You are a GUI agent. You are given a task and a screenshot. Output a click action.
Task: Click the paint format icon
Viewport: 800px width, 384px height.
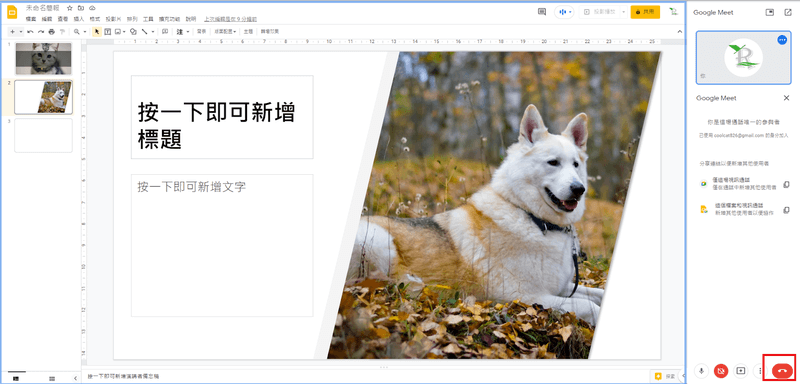[x=62, y=32]
